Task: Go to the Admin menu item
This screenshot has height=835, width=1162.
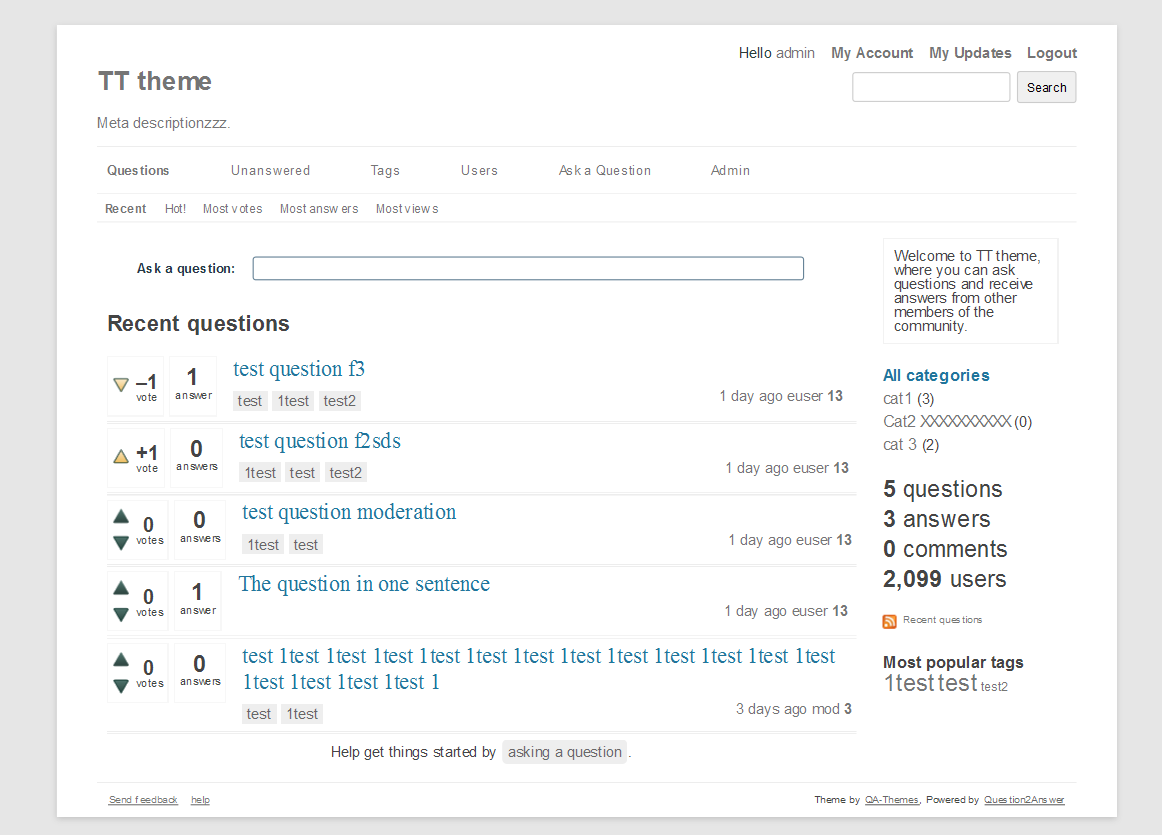Action: point(730,171)
